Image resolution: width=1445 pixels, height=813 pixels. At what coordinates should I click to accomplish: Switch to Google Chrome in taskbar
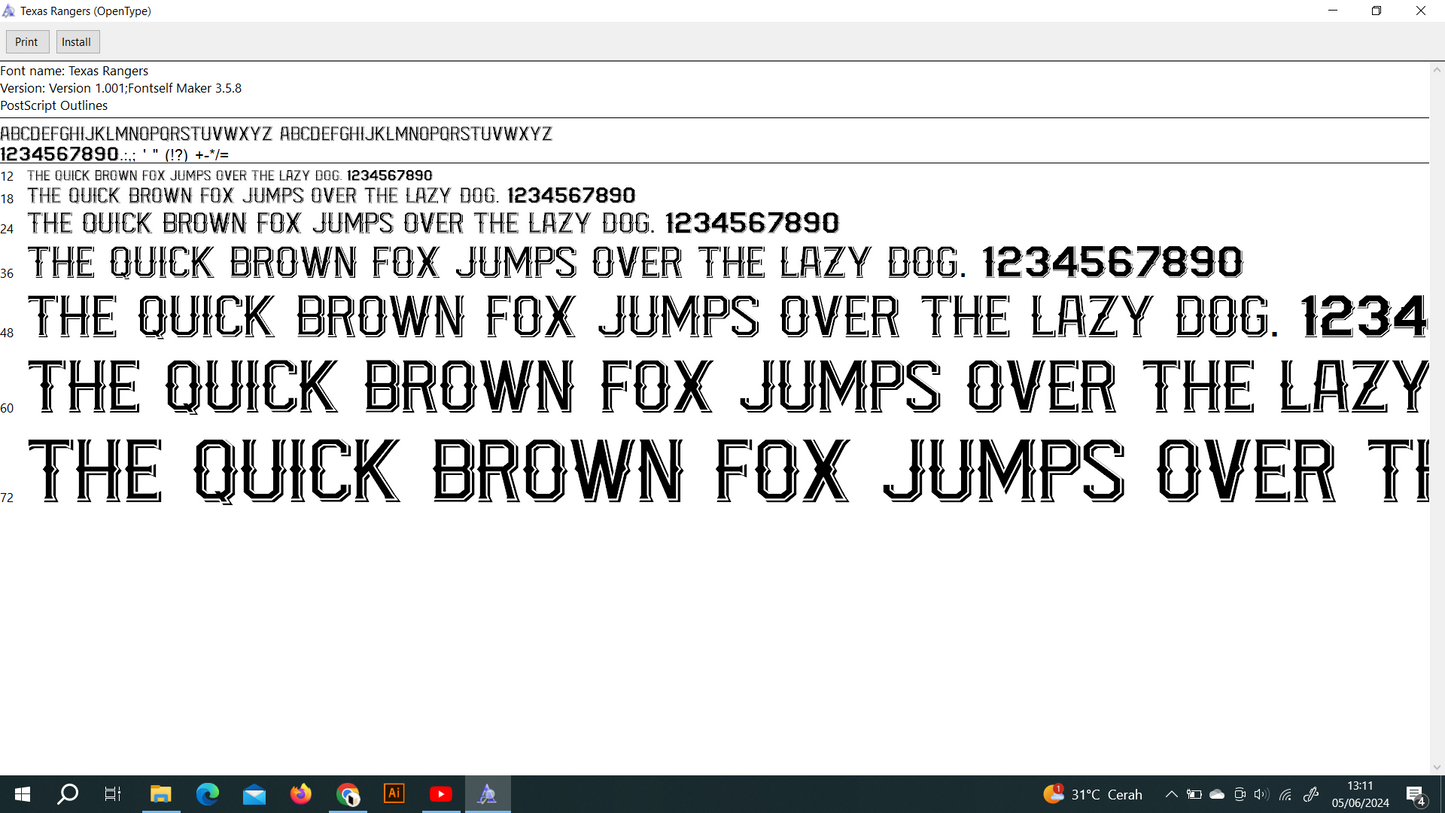coord(347,794)
